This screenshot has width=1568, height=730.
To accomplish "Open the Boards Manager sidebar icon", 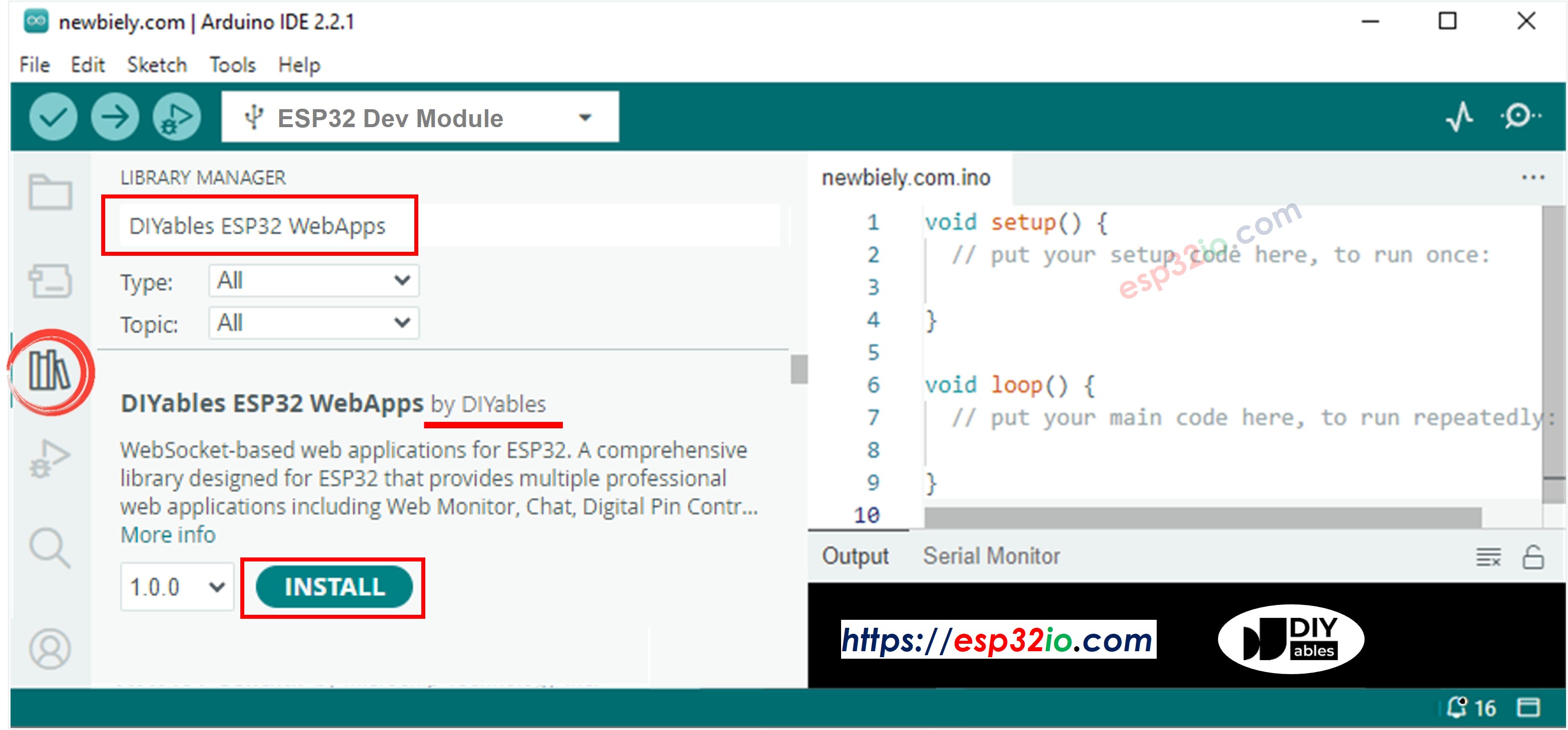I will 51,280.
